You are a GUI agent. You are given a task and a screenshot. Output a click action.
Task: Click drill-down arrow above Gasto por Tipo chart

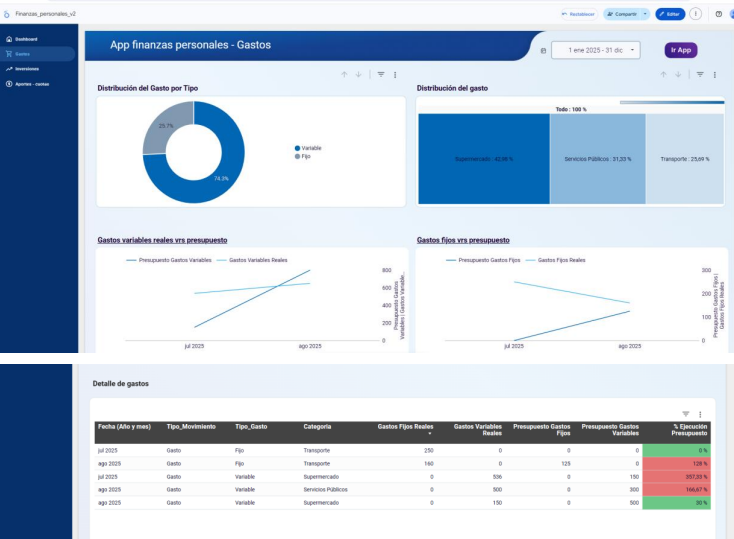[x=359, y=74]
